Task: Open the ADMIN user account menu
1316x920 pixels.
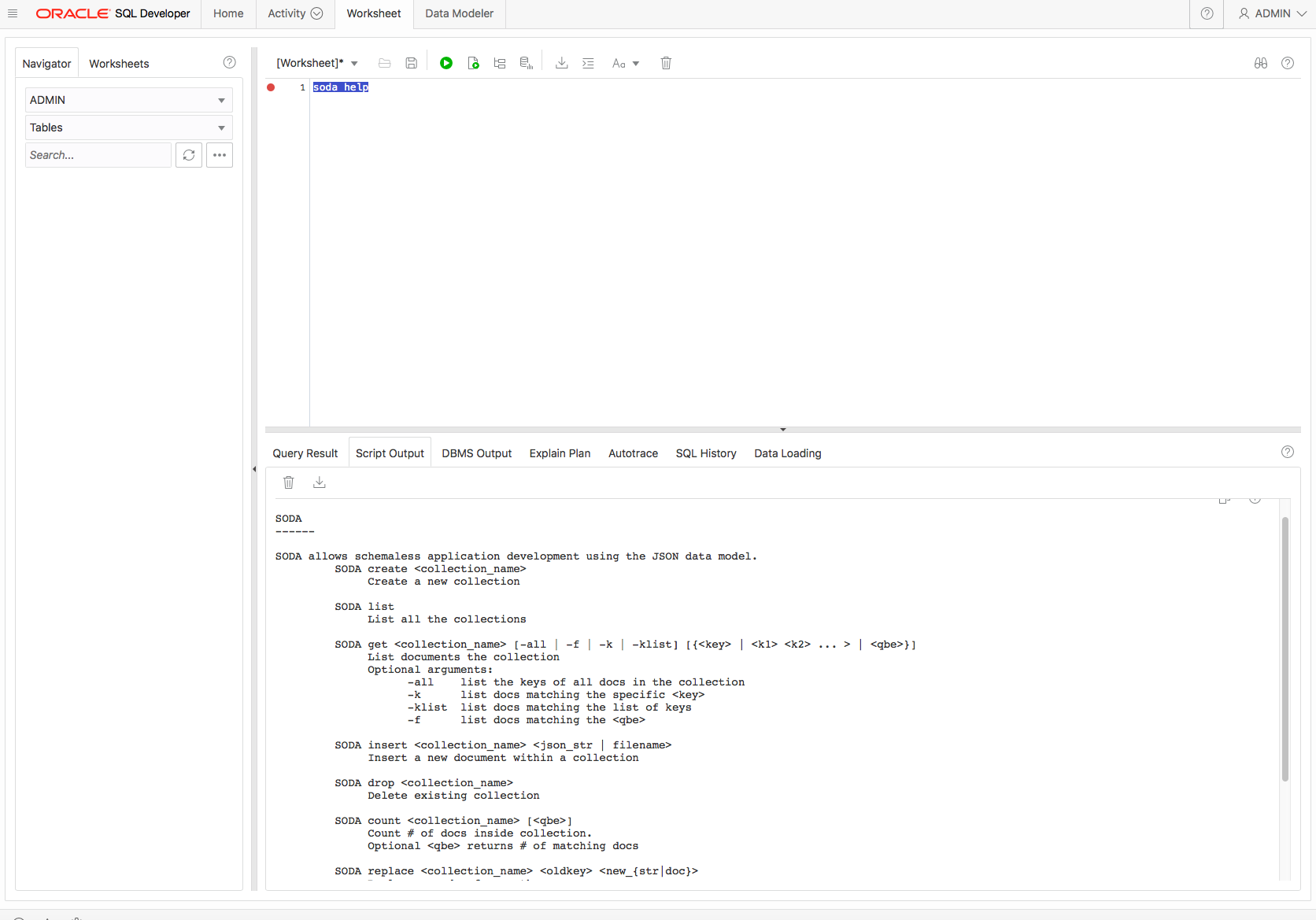Action: 1270,13
